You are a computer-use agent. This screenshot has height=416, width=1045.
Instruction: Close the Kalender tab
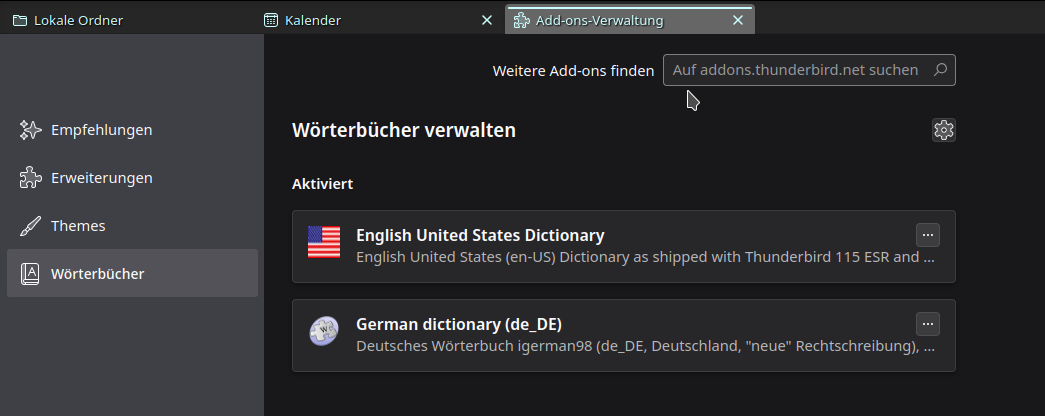(x=487, y=20)
